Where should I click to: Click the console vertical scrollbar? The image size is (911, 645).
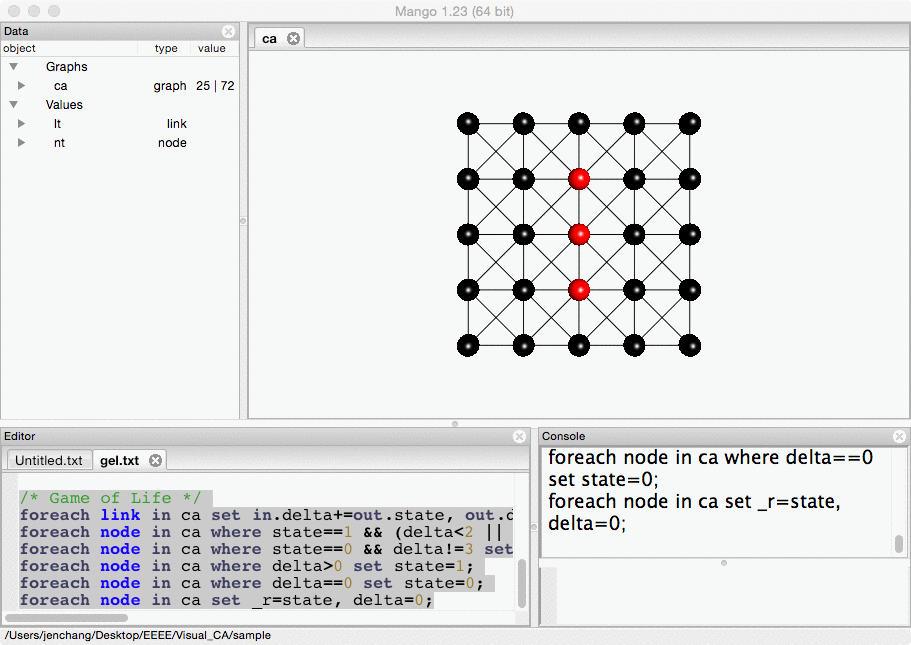898,543
